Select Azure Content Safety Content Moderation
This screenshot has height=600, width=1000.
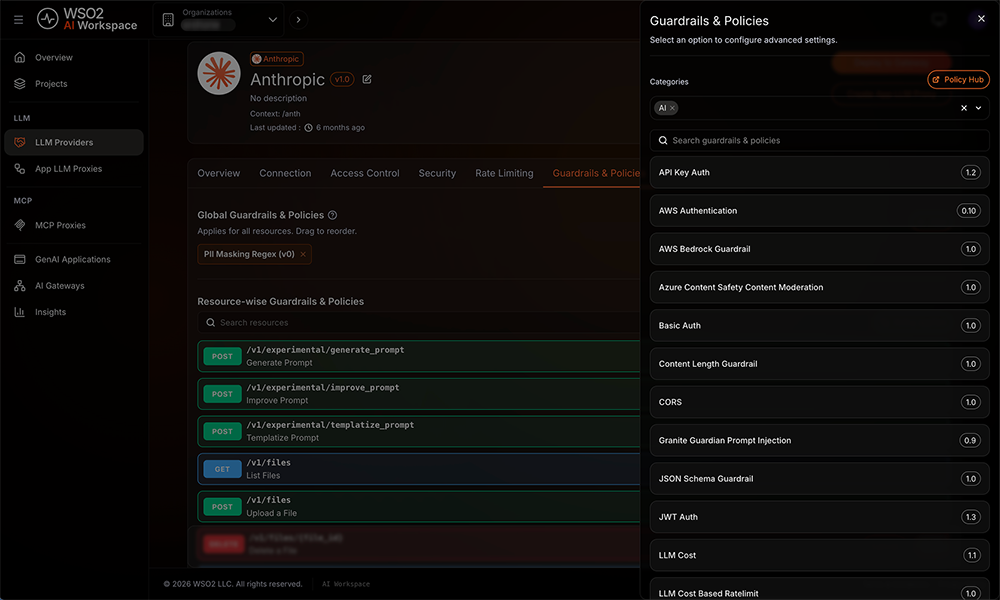pos(820,288)
